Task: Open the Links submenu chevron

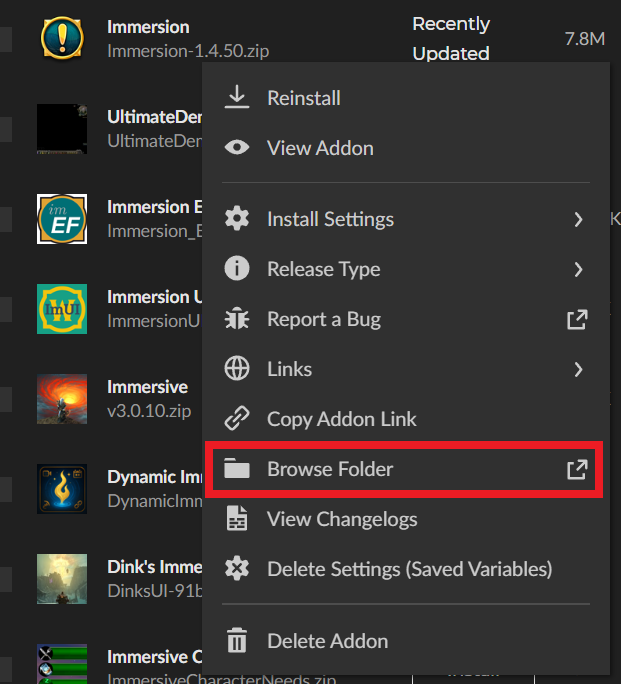Action: (578, 369)
